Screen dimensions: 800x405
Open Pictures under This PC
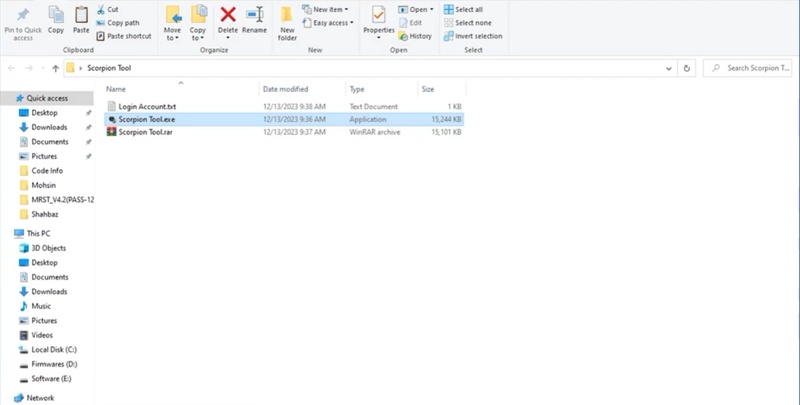[x=44, y=320]
